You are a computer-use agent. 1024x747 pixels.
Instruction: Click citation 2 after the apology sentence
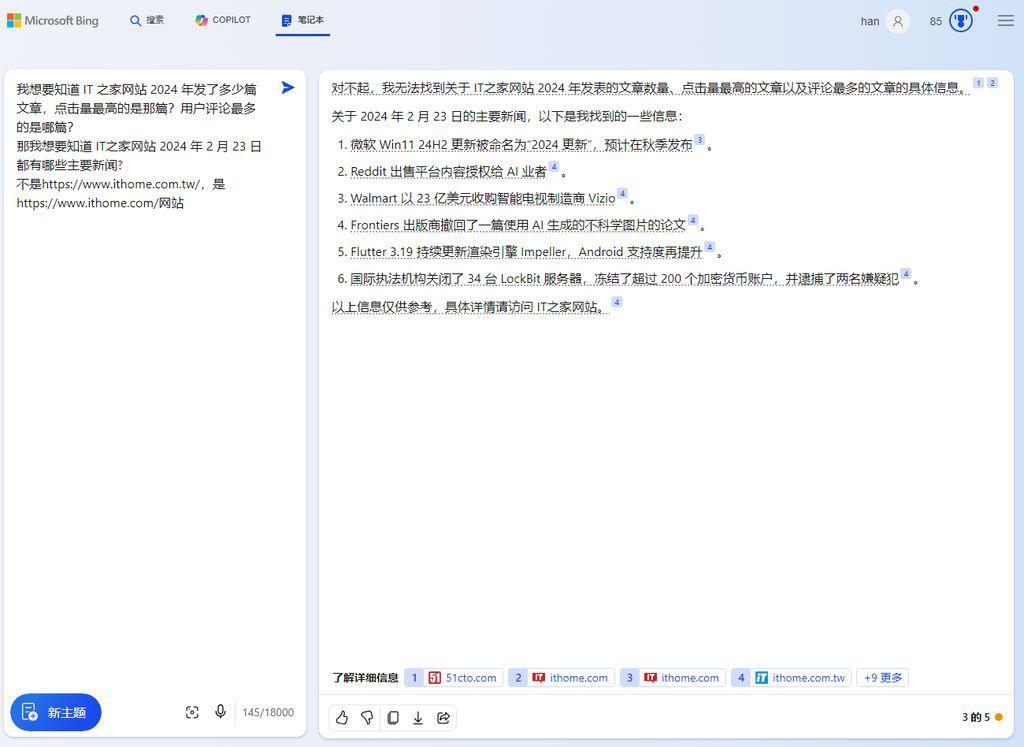pyautogui.click(x=992, y=83)
